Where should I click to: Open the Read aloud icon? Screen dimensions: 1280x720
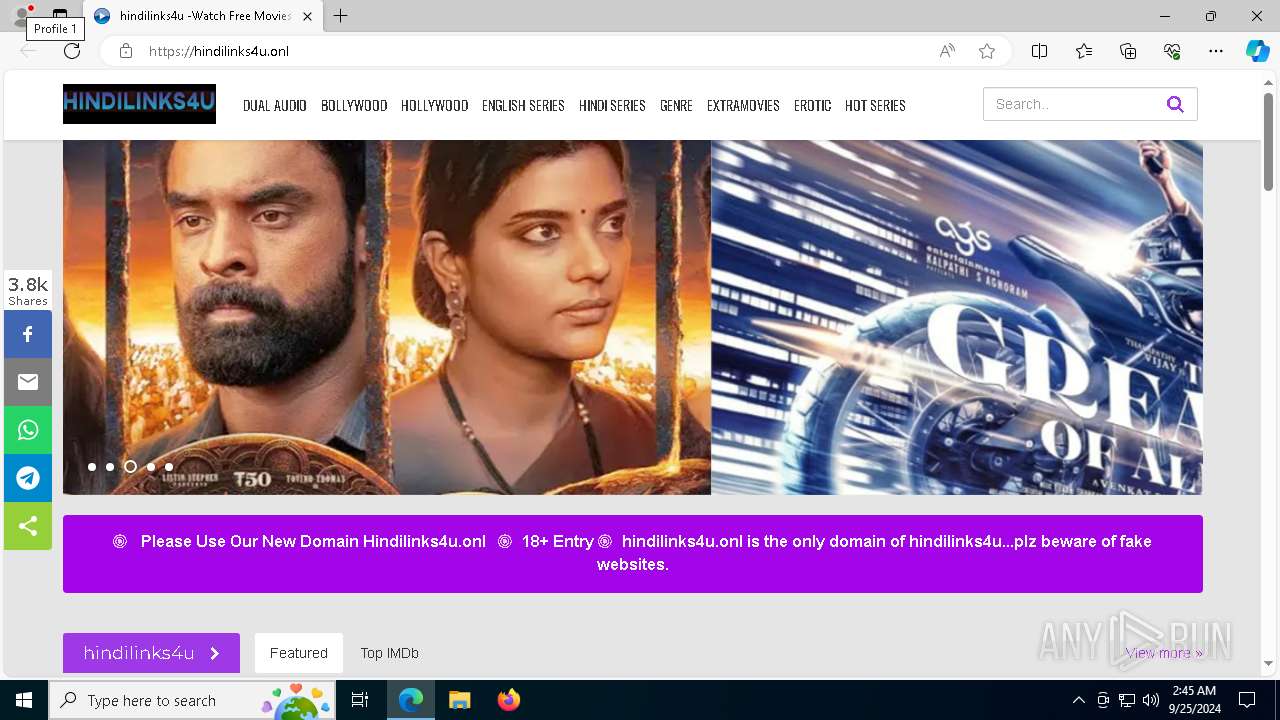(x=947, y=51)
